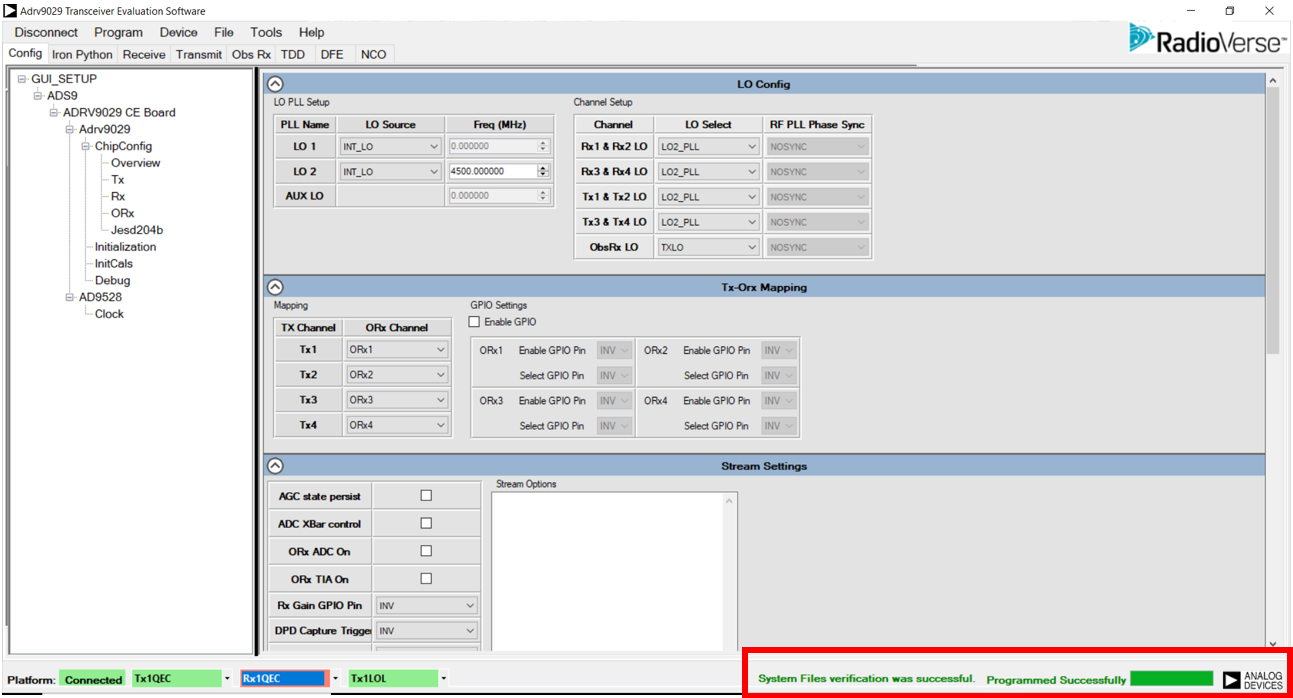
Task: Collapse the ChipConfig tree node
Action: [x=86, y=146]
